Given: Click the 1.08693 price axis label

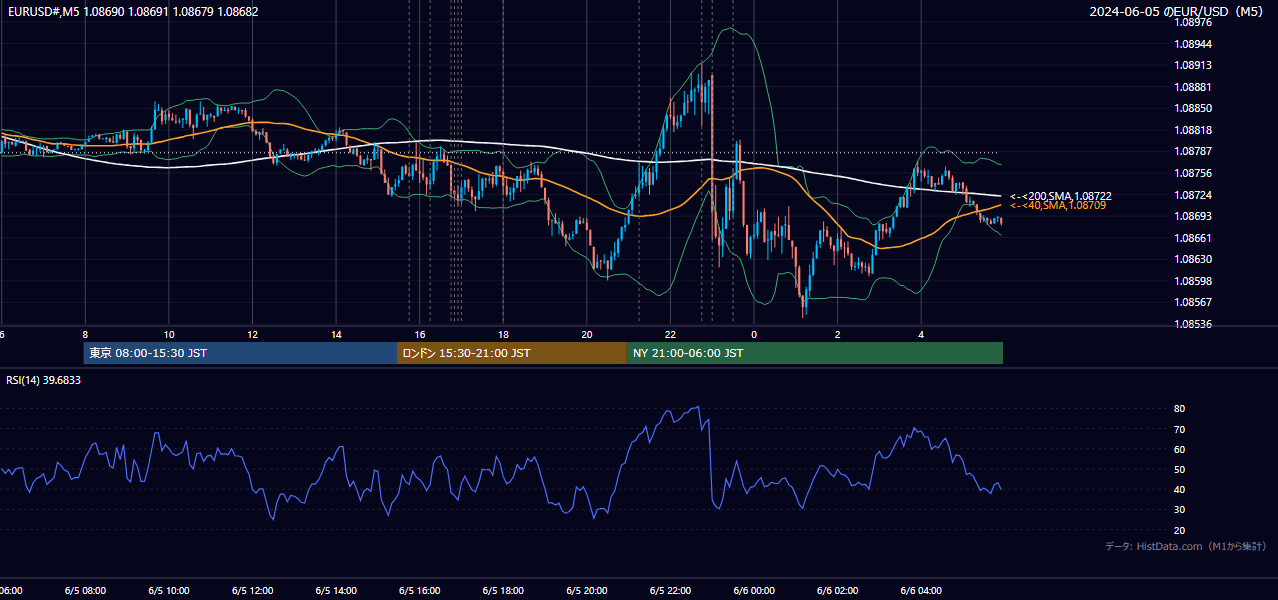Looking at the screenshot, I should pyautogui.click(x=1193, y=216).
